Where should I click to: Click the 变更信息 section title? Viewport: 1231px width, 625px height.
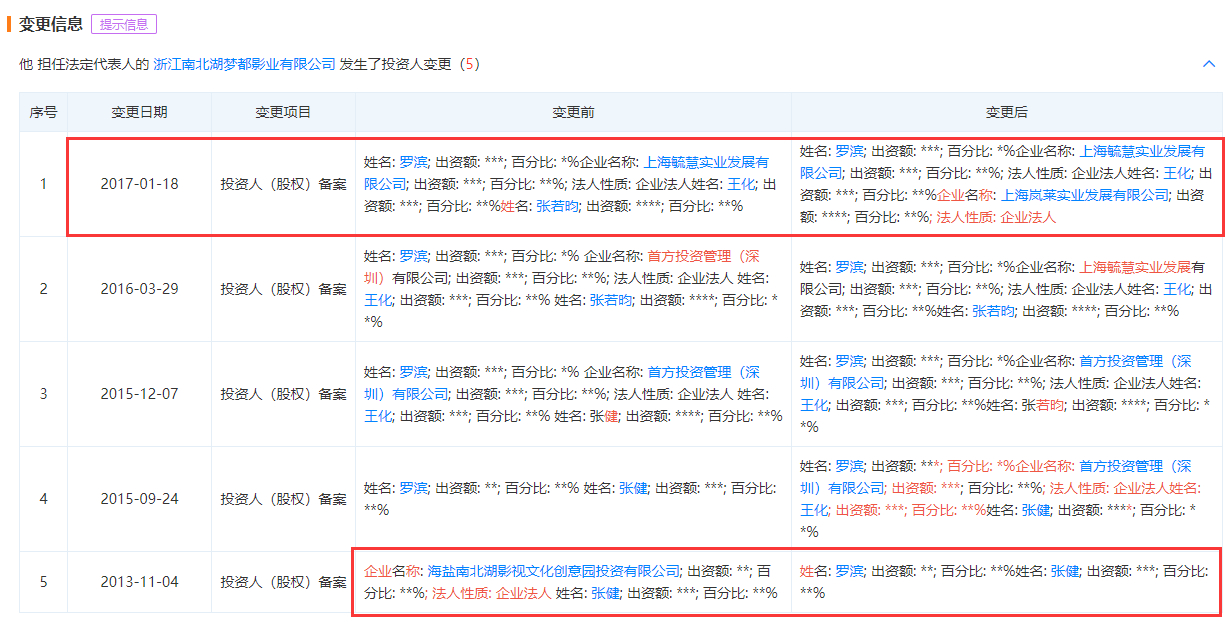point(50,25)
